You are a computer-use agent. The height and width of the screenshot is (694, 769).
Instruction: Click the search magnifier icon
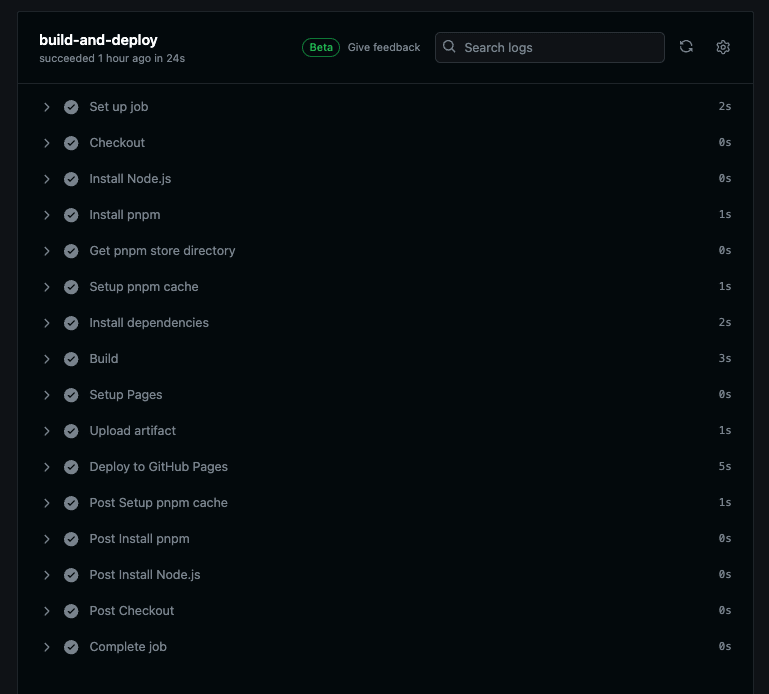(x=450, y=47)
